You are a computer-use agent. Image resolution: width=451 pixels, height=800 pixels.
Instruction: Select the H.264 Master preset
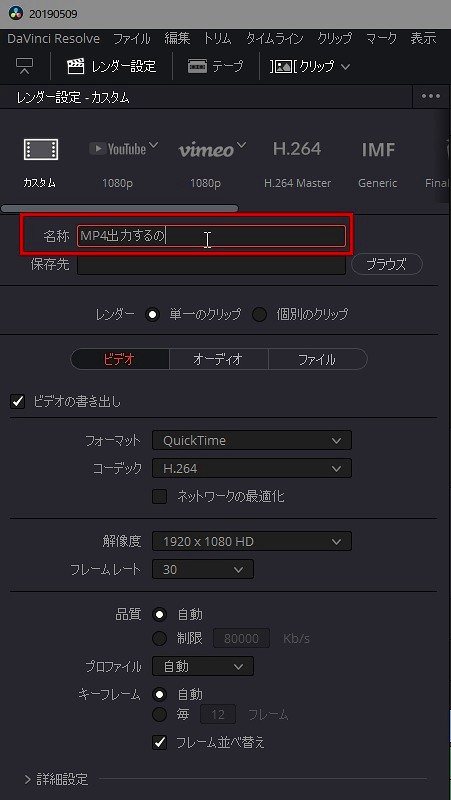pos(297,149)
